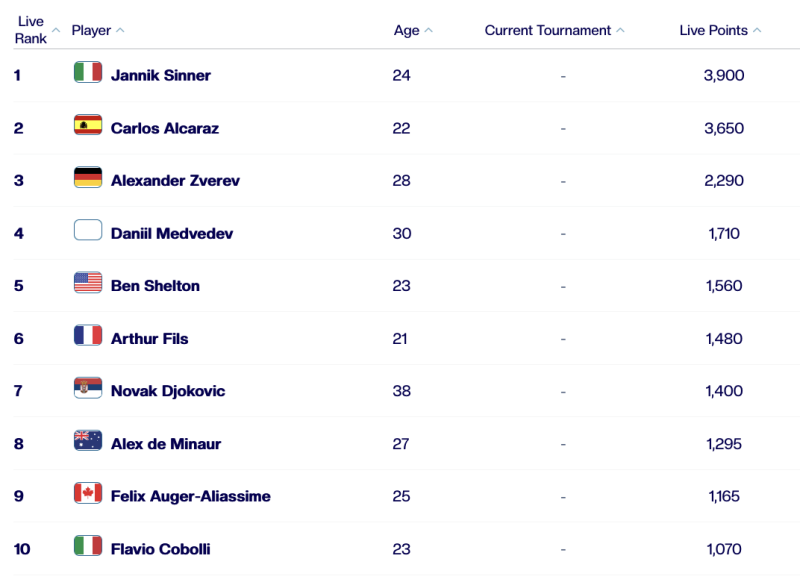Sort by Age column arrow
This screenshot has height=588, width=800.
tap(429, 30)
